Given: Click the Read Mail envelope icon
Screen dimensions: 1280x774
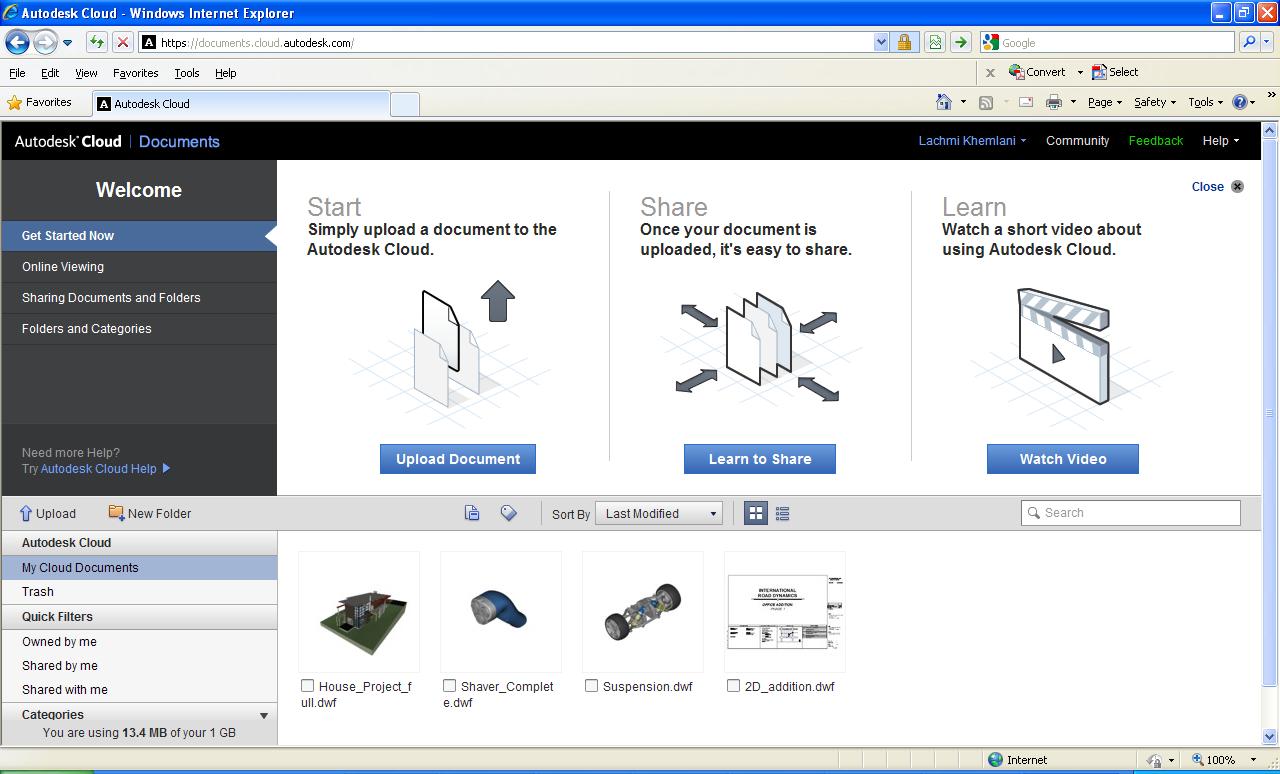Looking at the screenshot, I should pos(1026,102).
